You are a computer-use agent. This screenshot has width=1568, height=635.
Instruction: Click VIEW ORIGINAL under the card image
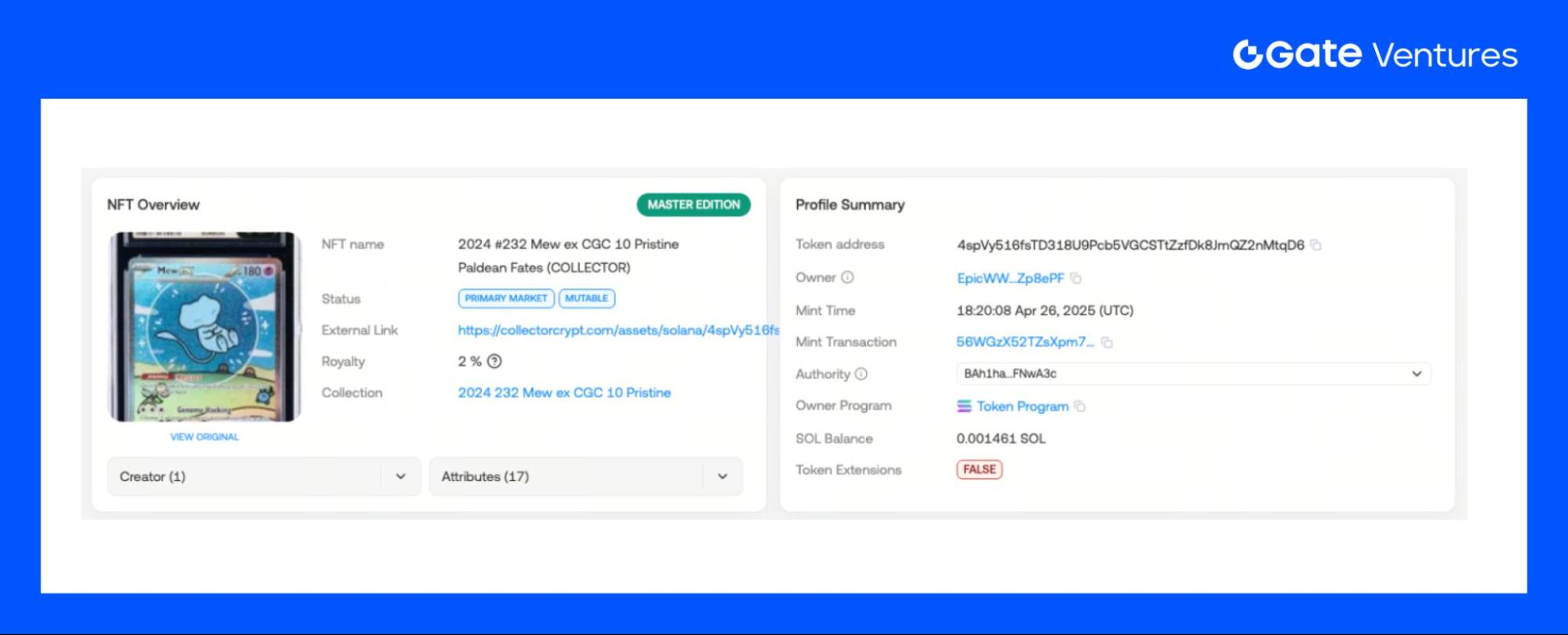point(205,436)
